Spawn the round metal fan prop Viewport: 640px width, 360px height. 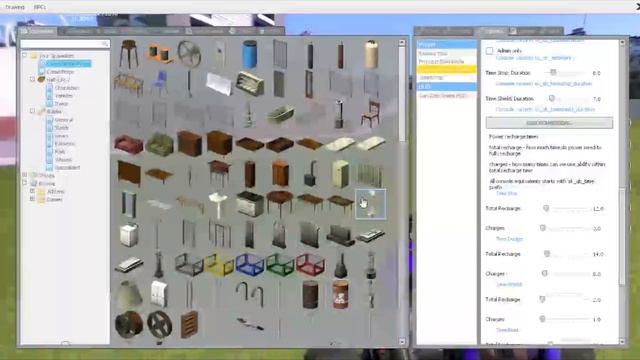(x=189, y=53)
